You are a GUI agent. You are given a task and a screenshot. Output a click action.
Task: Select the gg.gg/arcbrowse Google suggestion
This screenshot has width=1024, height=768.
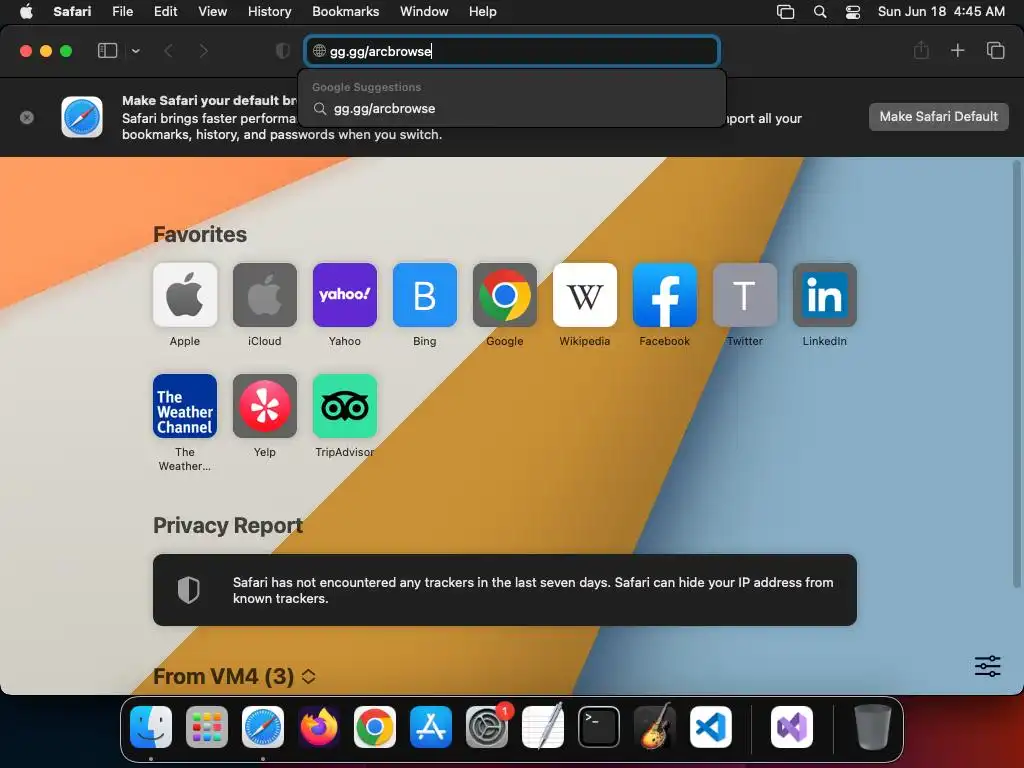(512, 108)
